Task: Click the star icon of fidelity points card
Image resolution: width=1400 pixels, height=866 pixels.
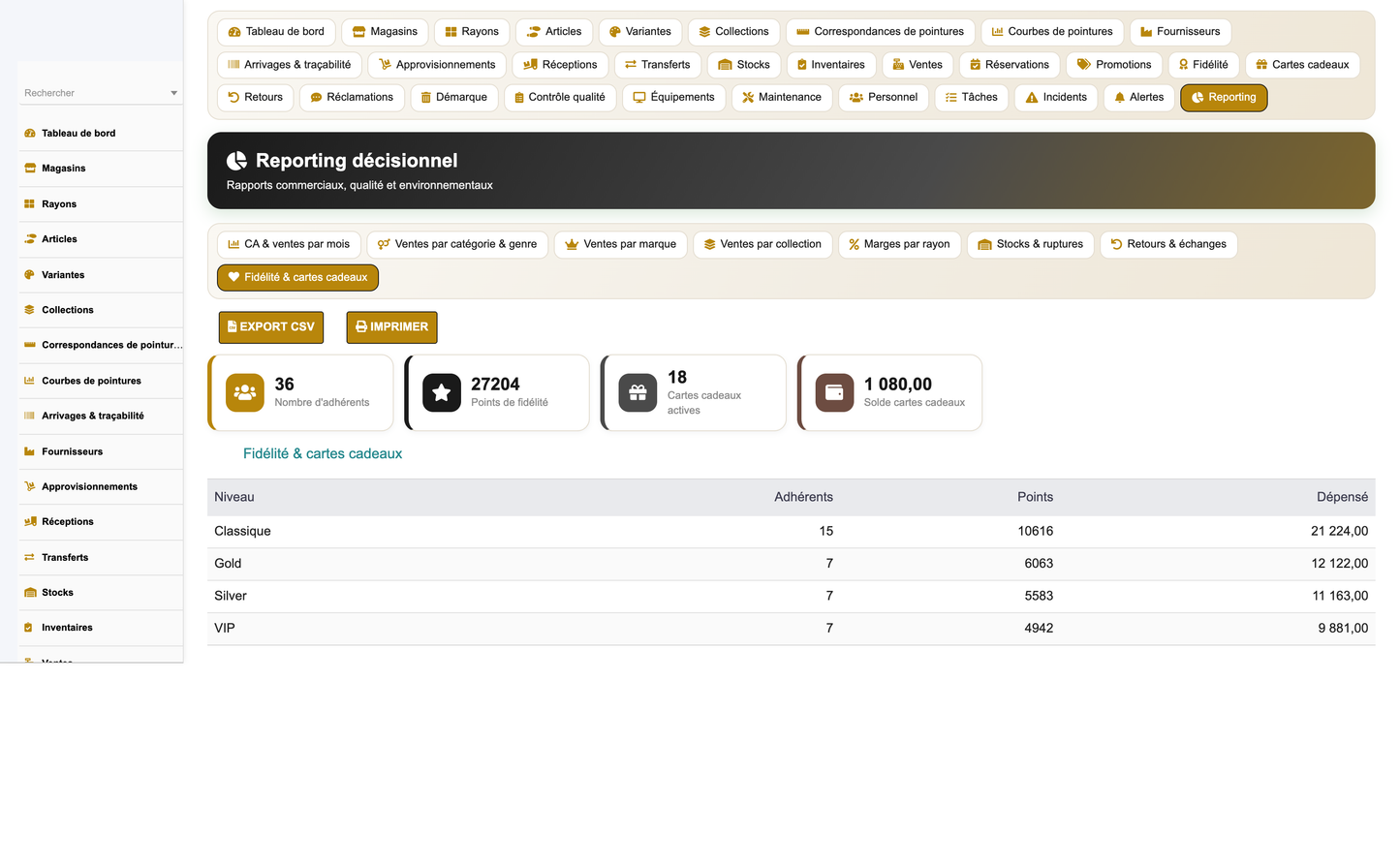Action: pyautogui.click(x=442, y=392)
